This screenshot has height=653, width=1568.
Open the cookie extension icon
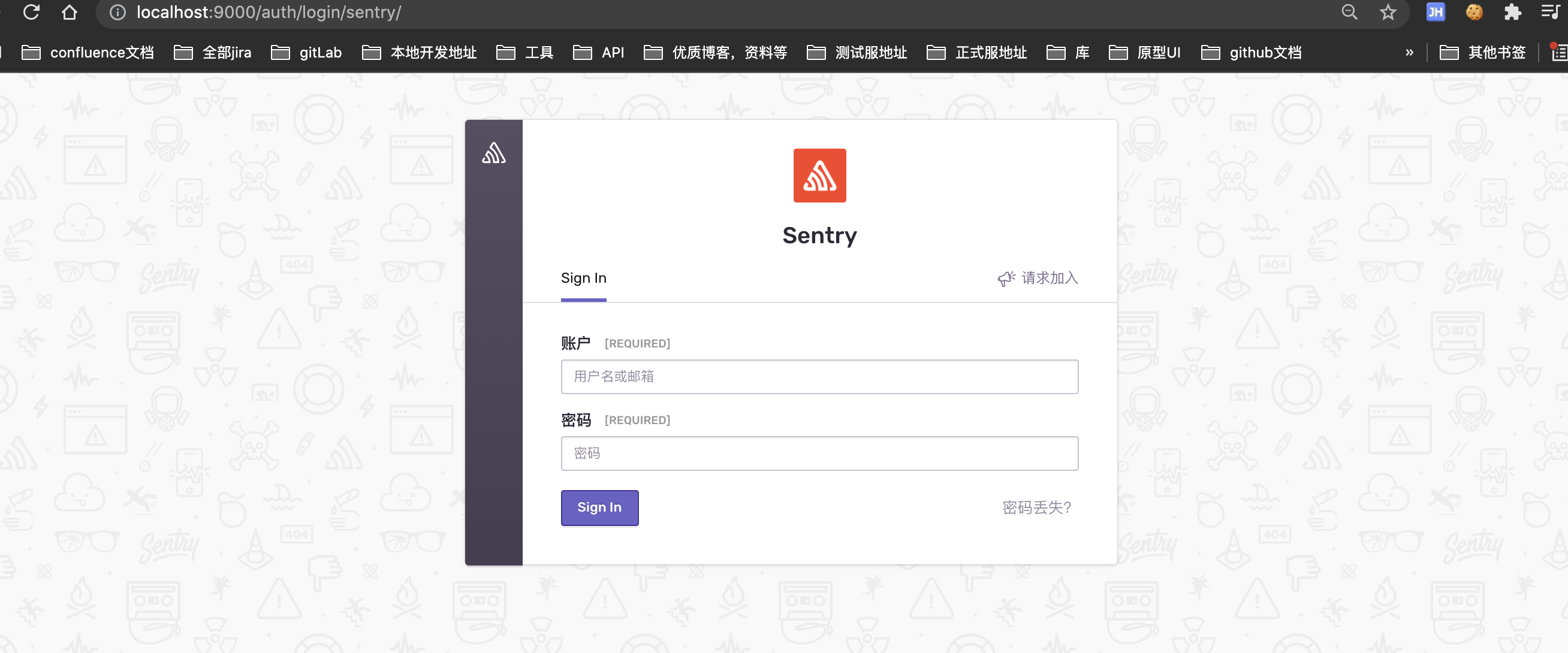1474,12
